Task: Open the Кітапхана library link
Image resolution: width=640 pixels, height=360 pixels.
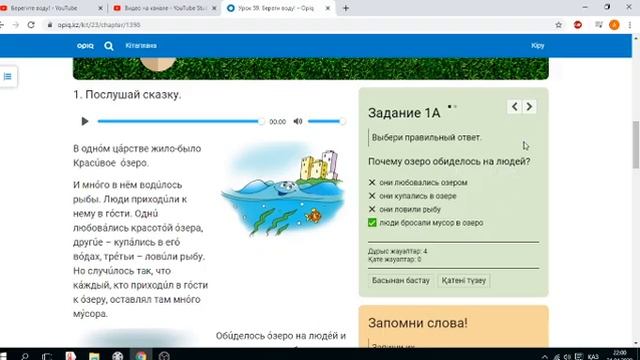Action: point(141,46)
